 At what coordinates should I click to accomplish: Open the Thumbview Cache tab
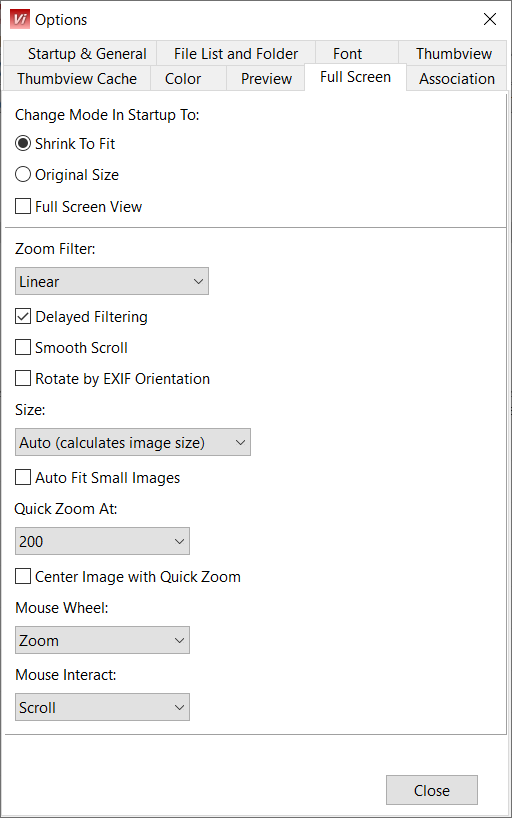click(x=77, y=78)
